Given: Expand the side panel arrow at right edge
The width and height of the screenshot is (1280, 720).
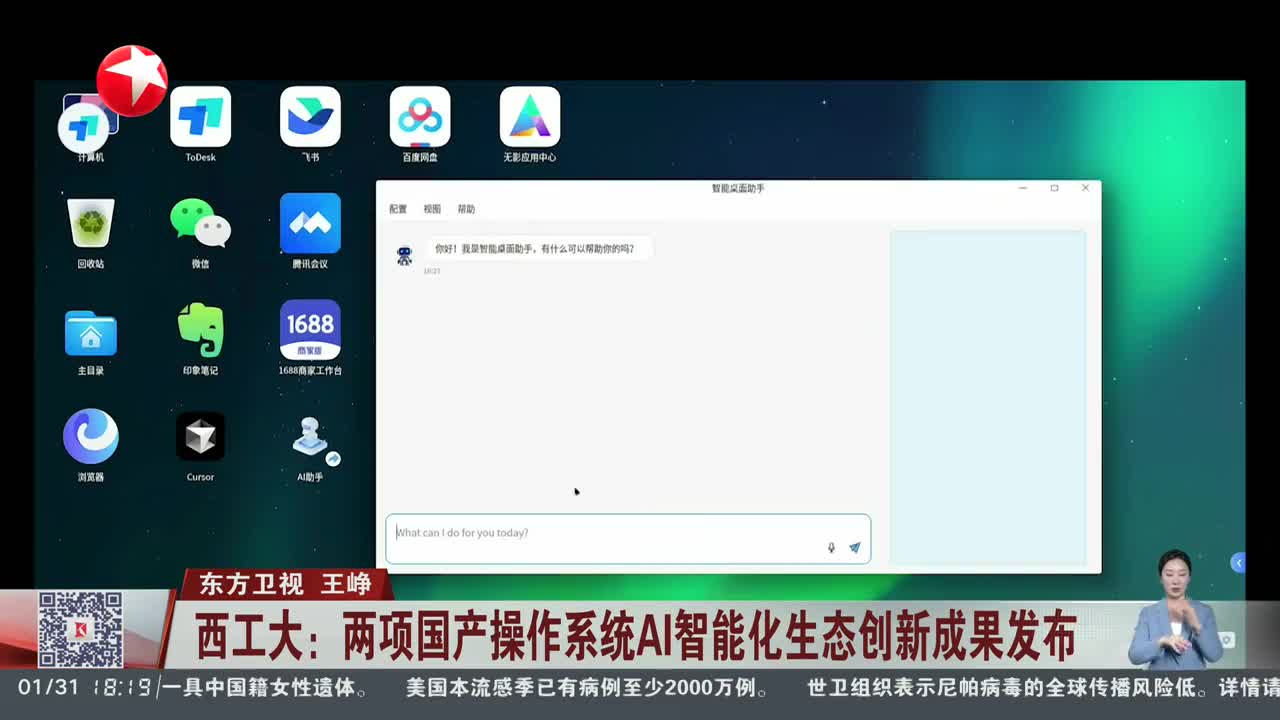Looking at the screenshot, I should coord(1238,563).
